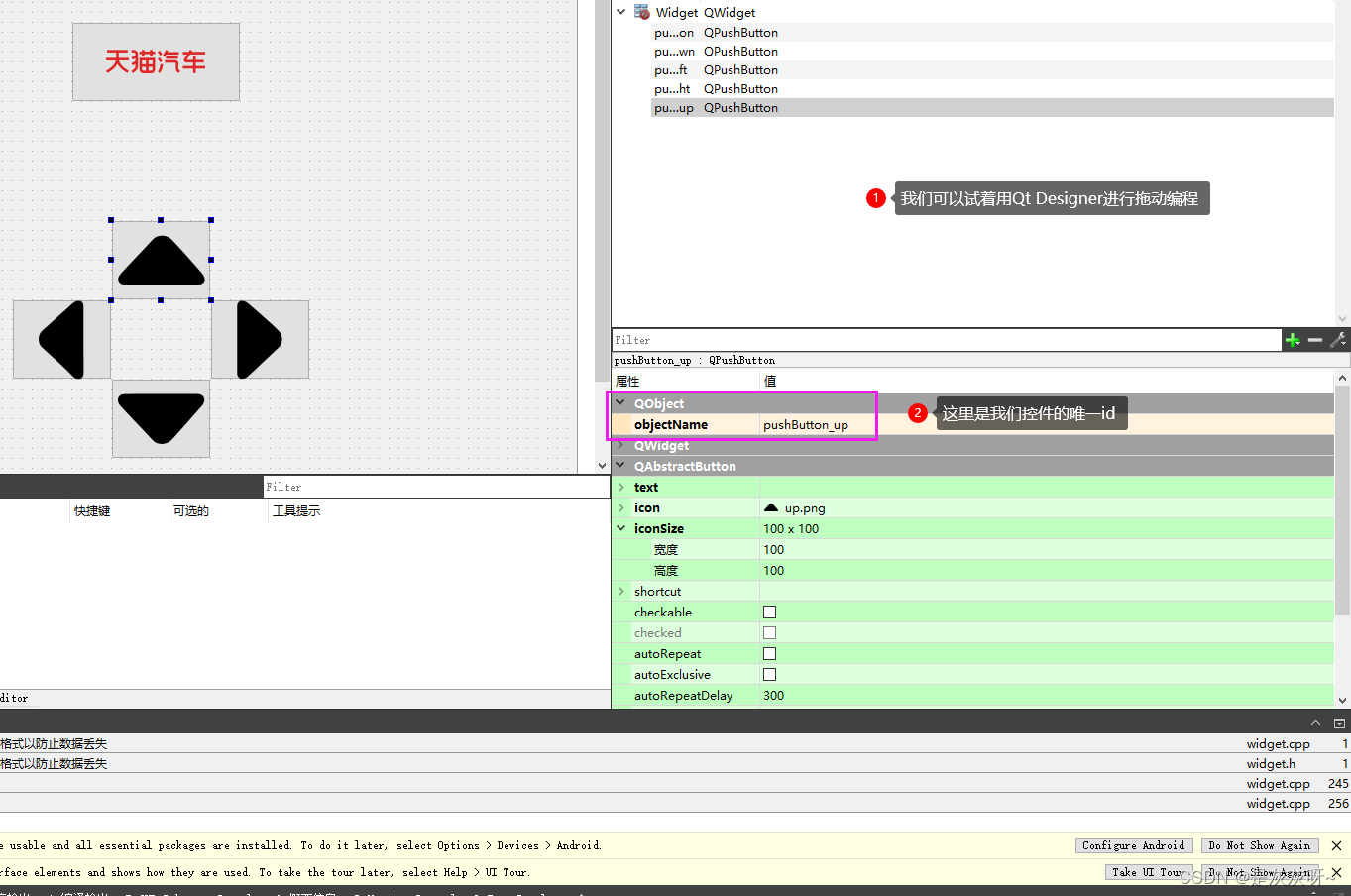Collapse the iconSize property row

(x=621, y=529)
